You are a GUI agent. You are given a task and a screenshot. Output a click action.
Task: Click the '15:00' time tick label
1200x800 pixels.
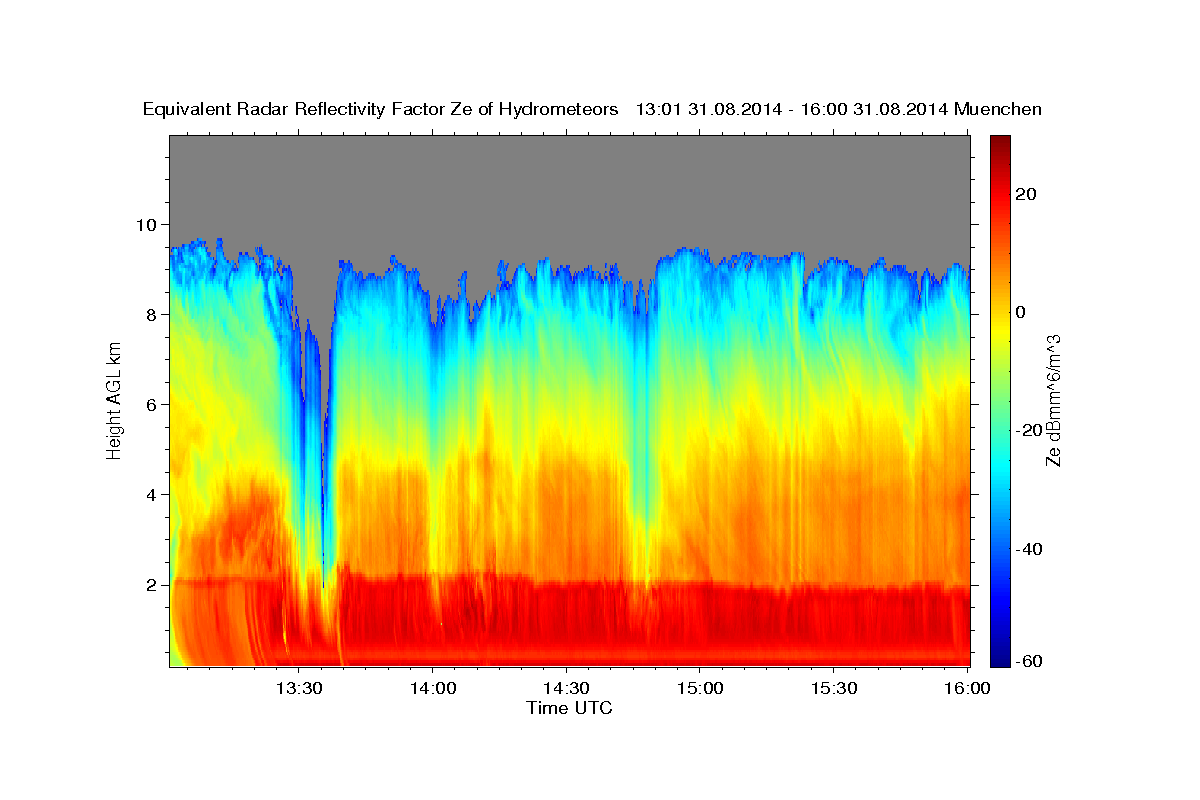pos(700,688)
